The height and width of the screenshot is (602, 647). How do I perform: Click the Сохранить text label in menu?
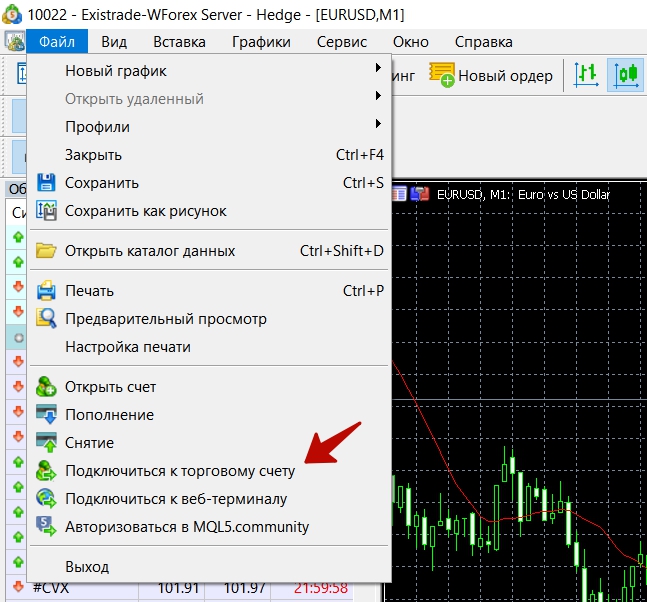click(x=102, y=183)
